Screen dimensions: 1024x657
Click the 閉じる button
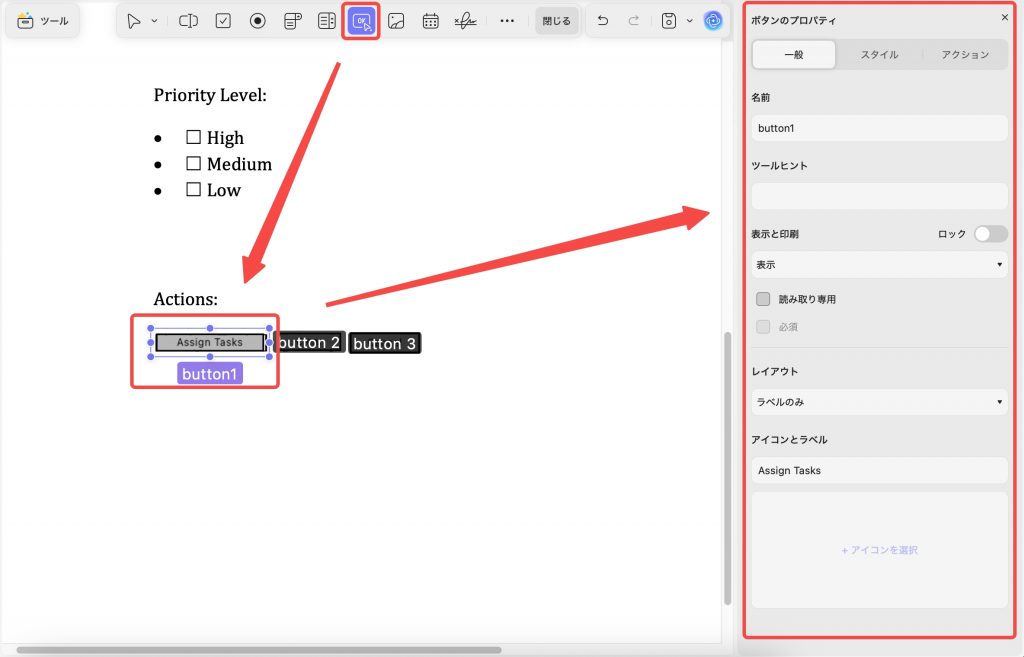[x=556, y=21]
